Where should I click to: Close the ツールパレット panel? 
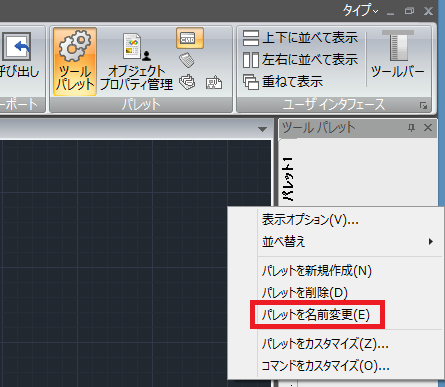tap(428, 128)
